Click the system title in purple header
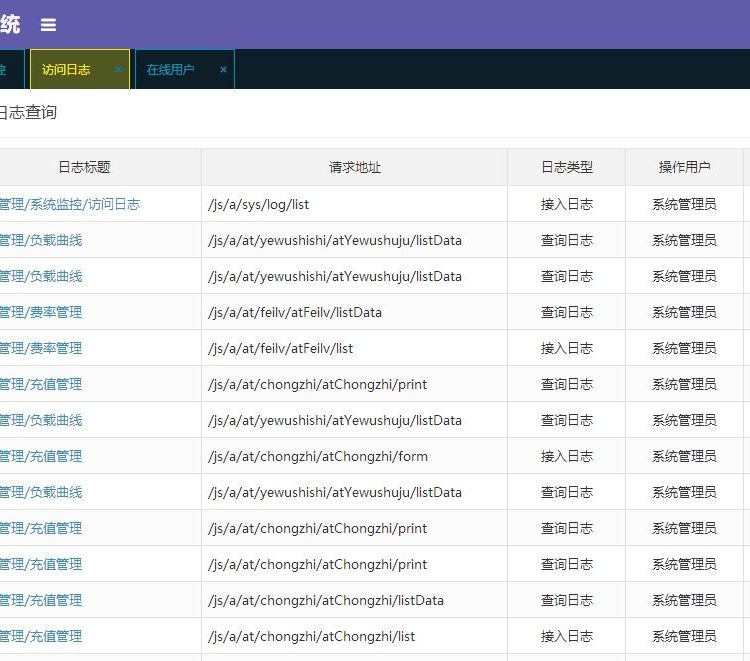Image resolution: width=750 pixels, height=661 pixels. coord(10,25)
